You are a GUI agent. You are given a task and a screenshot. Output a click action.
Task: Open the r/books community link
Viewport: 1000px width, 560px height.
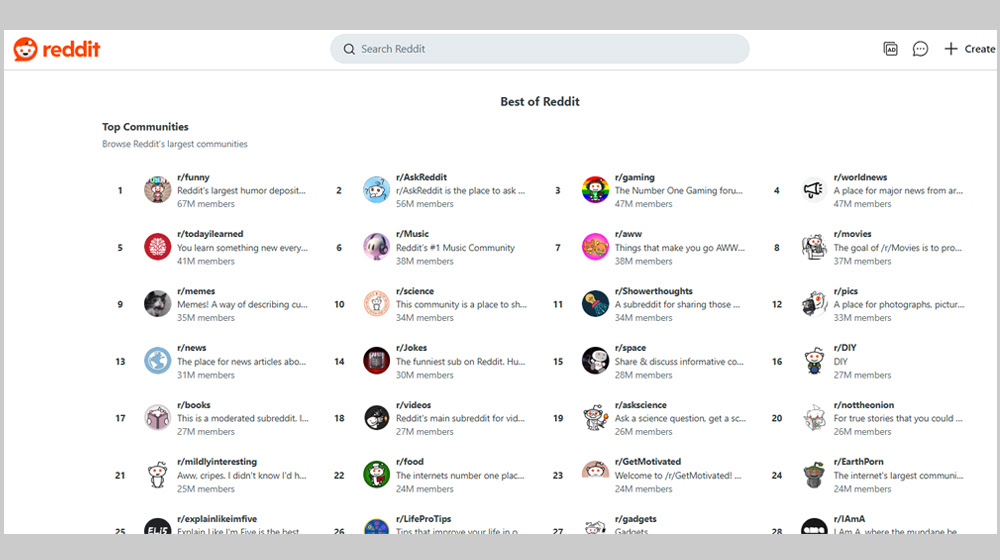tap(193, 405)
